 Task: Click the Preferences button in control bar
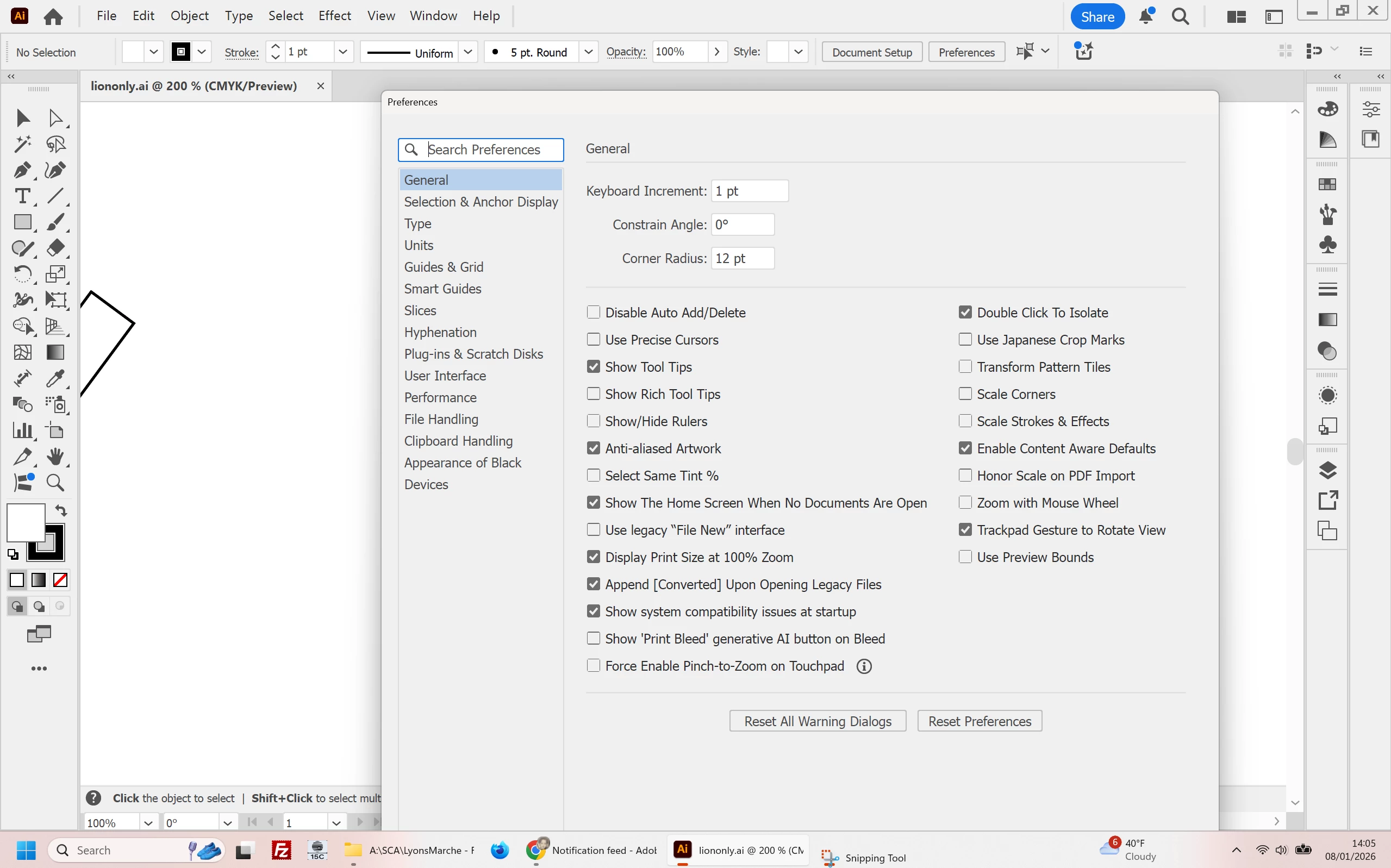[967, 52]
